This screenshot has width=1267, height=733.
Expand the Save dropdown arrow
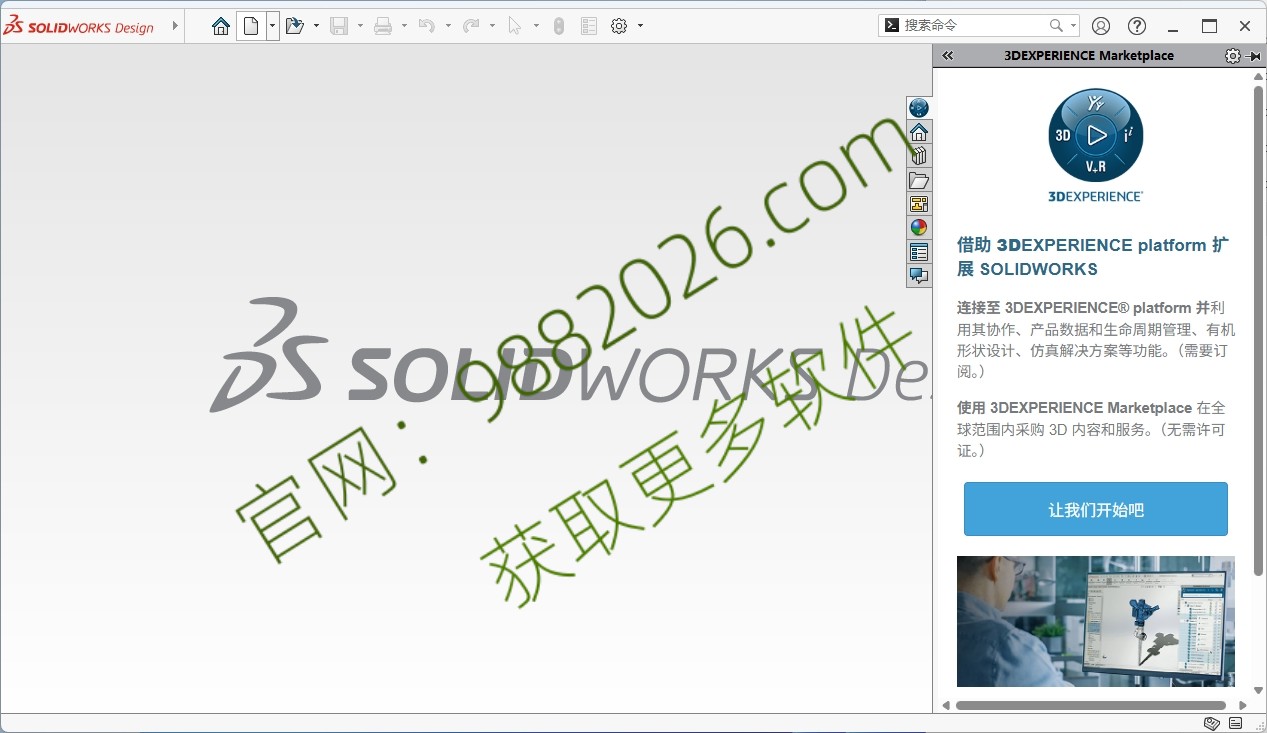360,26
